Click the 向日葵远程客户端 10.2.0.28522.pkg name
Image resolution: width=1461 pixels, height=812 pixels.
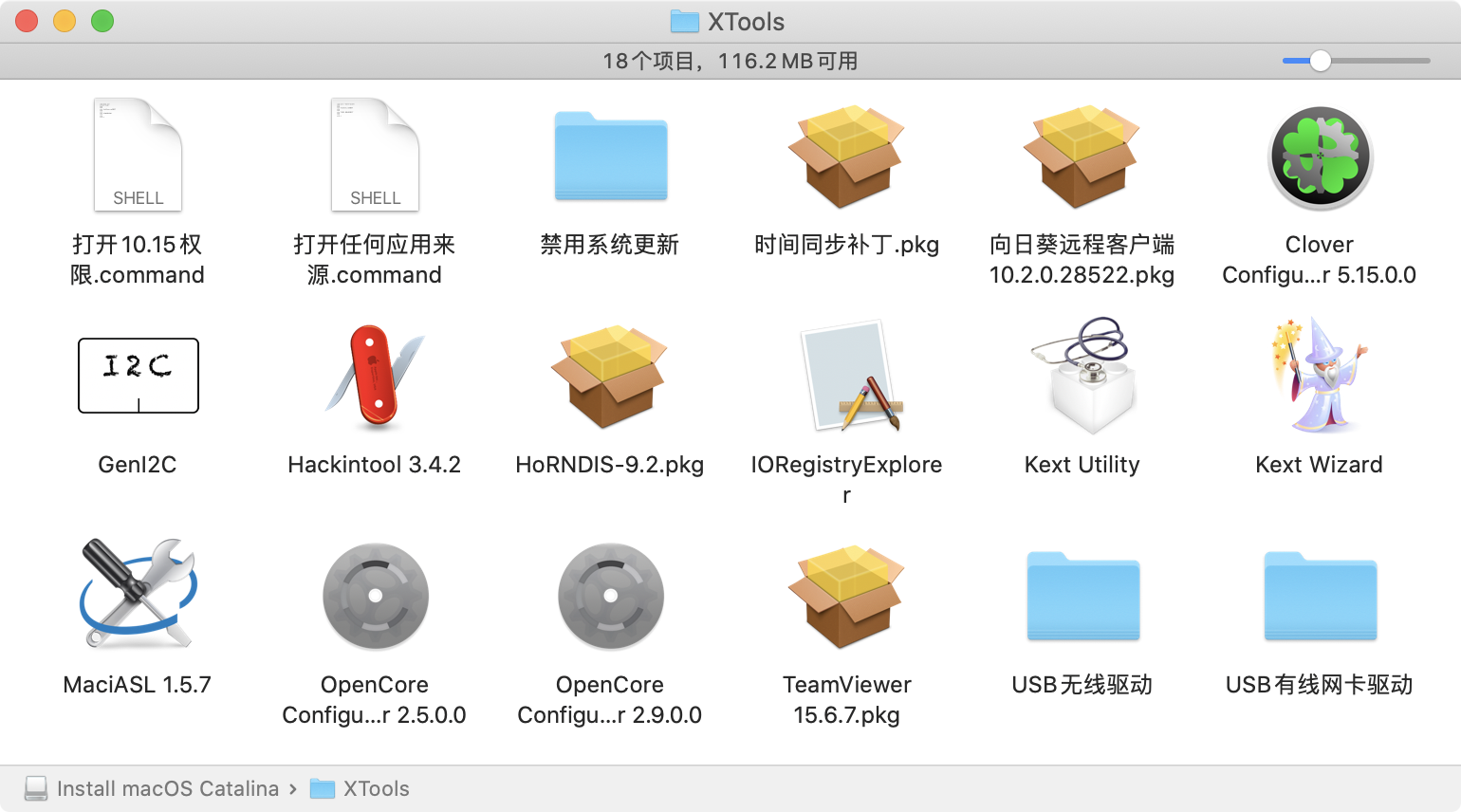(1082, 260)
